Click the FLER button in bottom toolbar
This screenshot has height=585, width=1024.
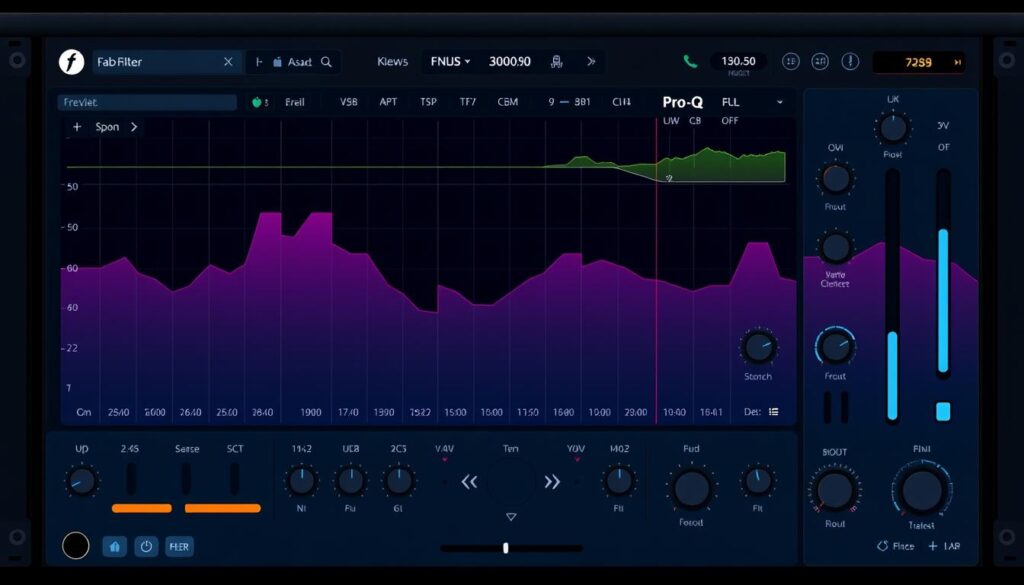pyautogui.click(x=179, y=546)
